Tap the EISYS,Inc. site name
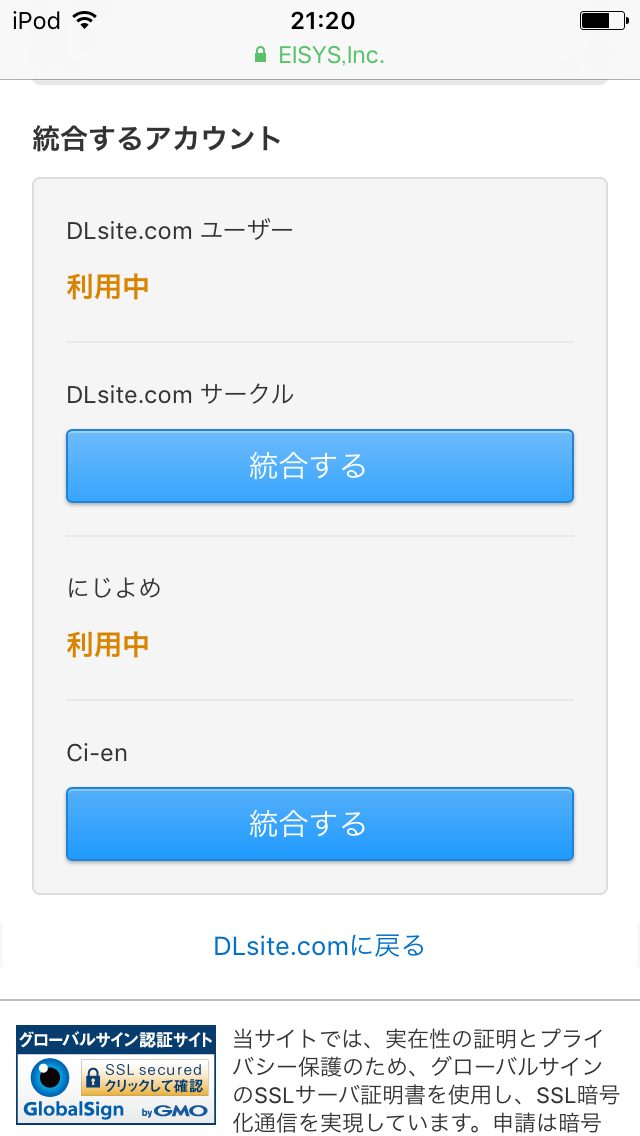 point(331,55)
